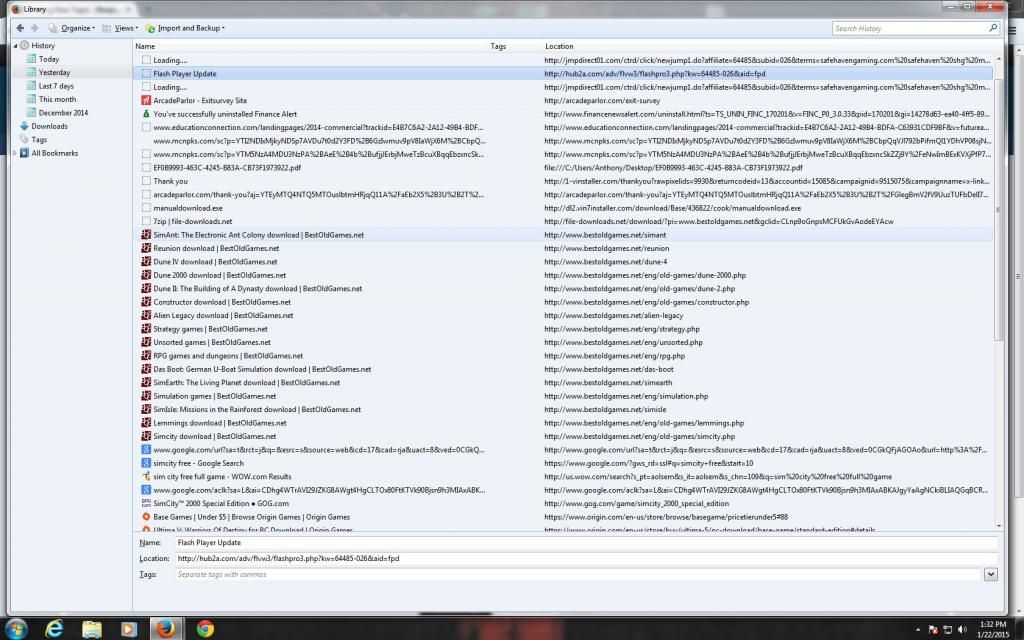Select 'Unsorted games | BestOldGames.net' entry
Screen dimensions: 1024x640
pyautogui.click(x=563, y=342)
